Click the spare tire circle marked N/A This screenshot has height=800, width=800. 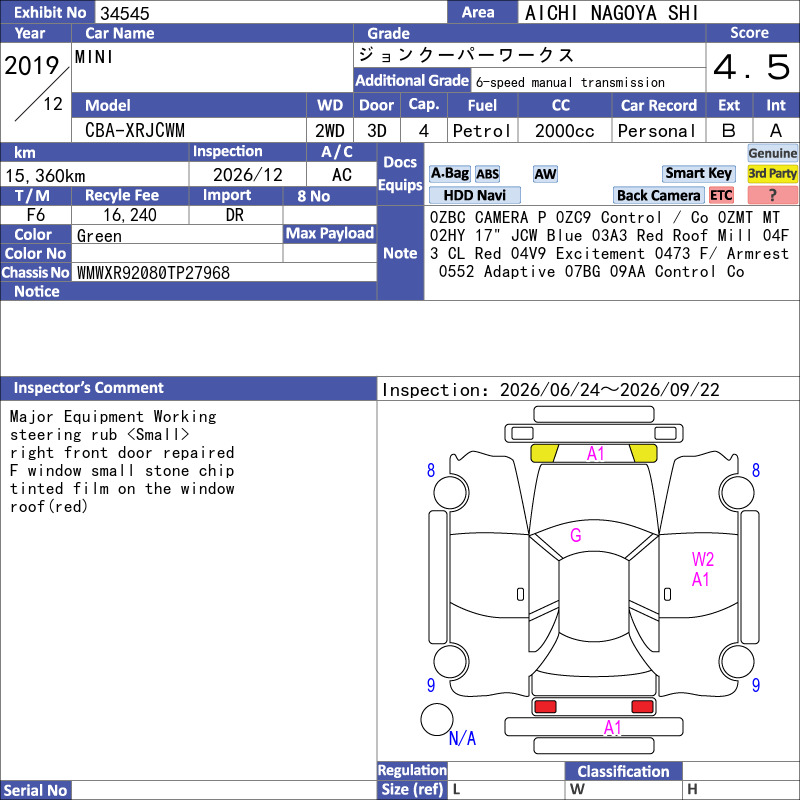[x=437, y=719]
